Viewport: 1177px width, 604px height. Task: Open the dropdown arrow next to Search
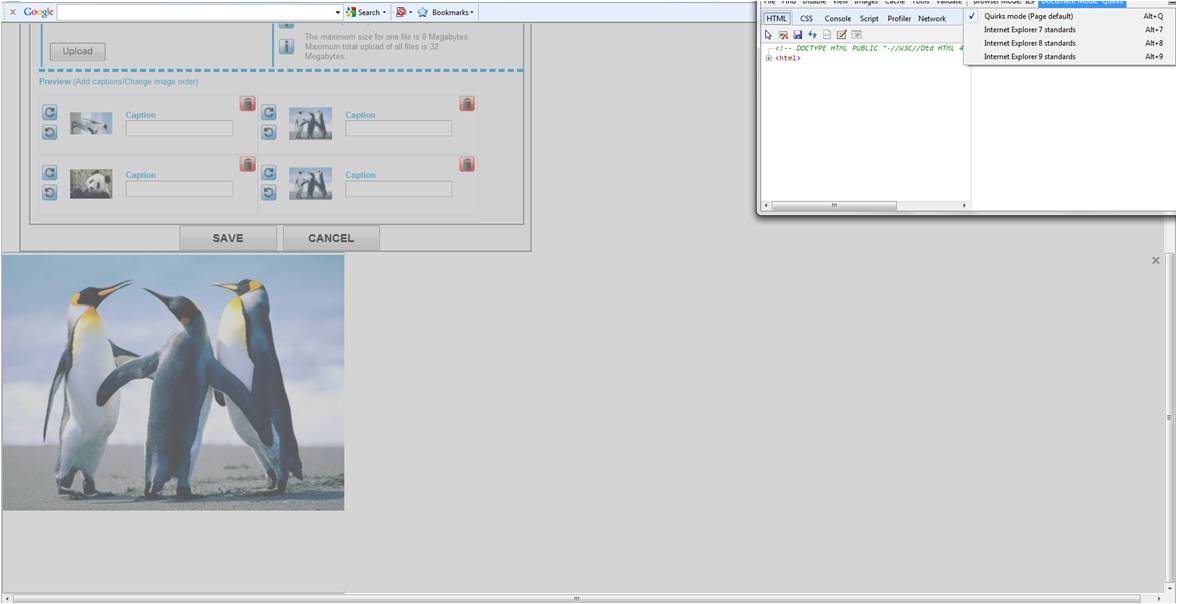[384, 12]
